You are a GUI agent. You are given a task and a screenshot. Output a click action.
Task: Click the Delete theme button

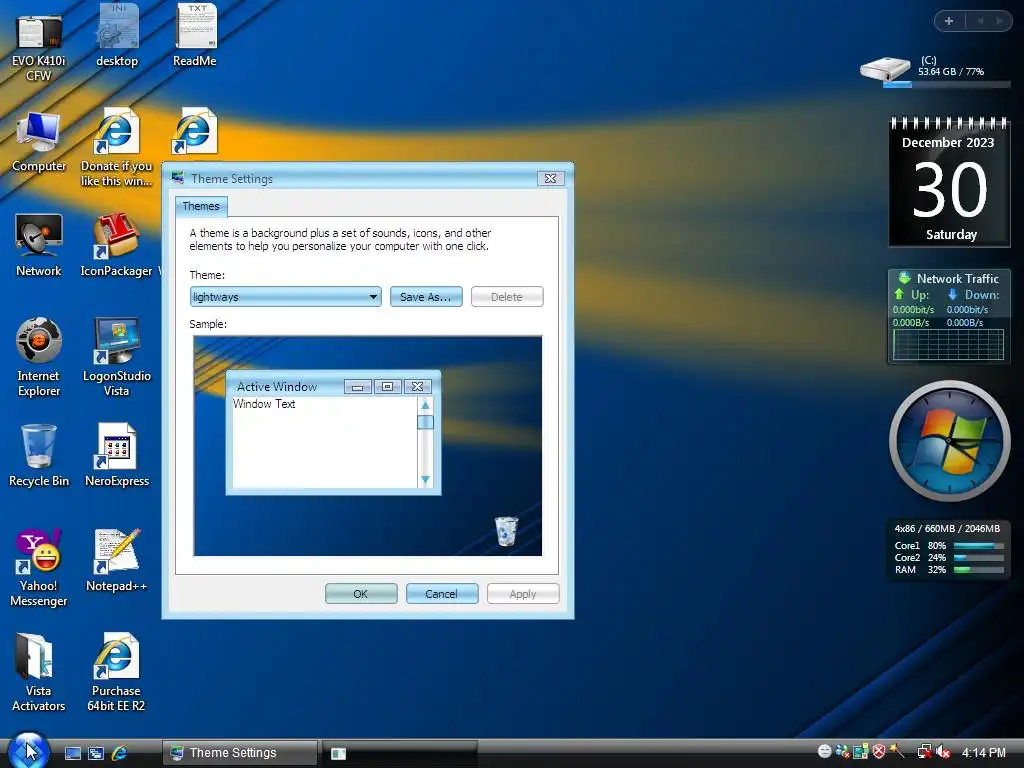pos(507,296)
